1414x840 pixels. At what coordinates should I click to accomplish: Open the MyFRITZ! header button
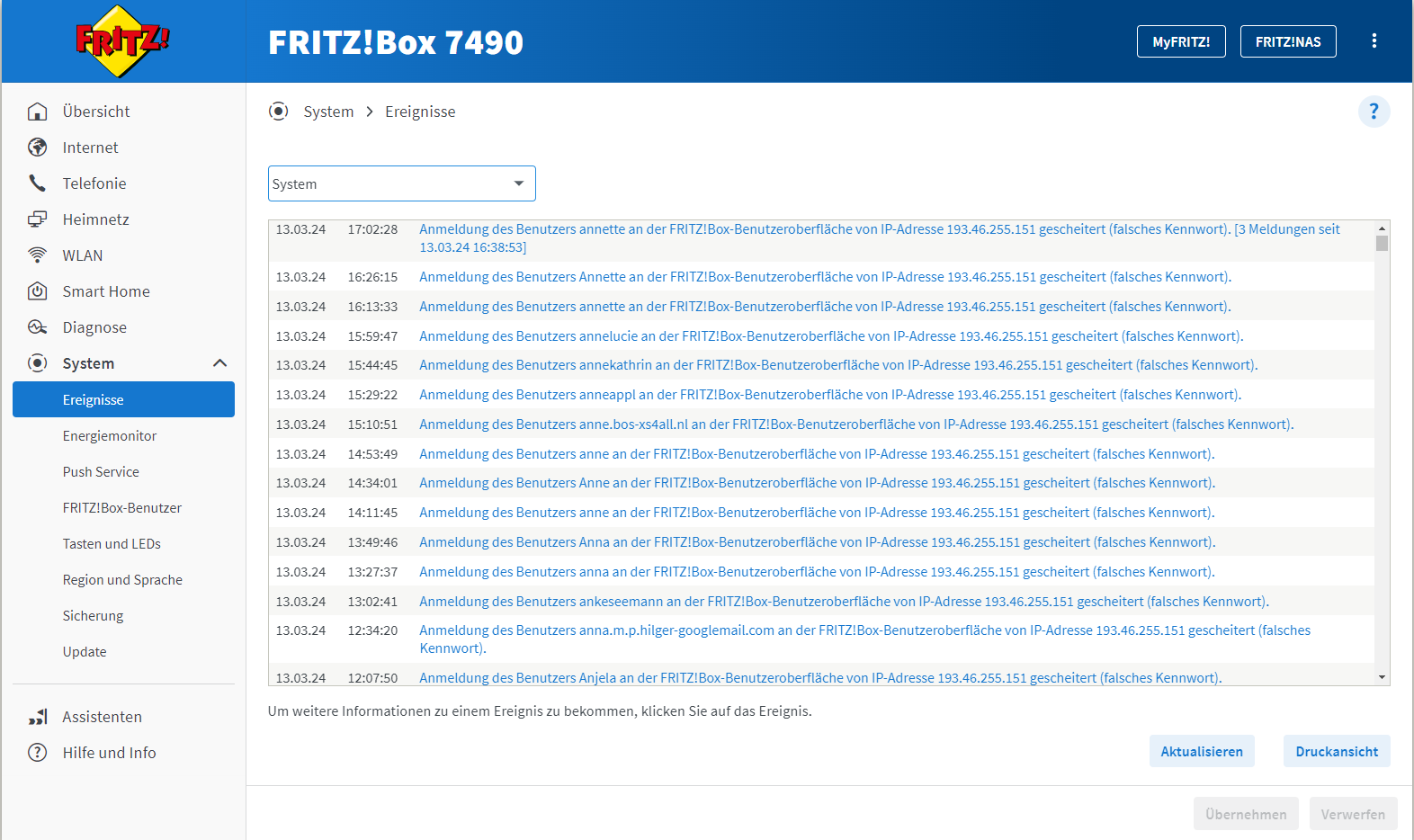pyautogui.click(x=1180, y=41)
